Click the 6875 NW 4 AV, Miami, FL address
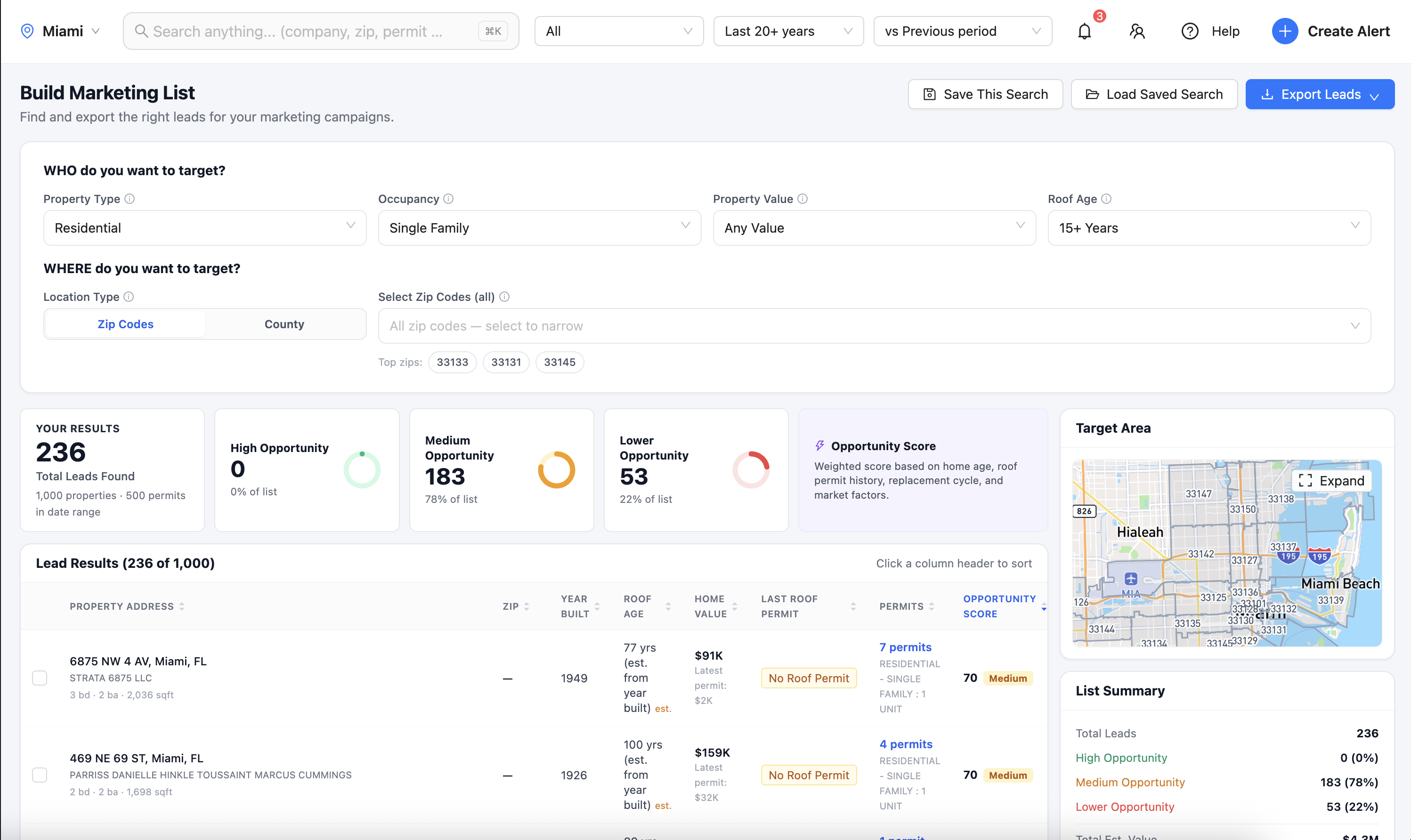The width and height of the screenshot is (1411, 840). (x=138, y=661)
